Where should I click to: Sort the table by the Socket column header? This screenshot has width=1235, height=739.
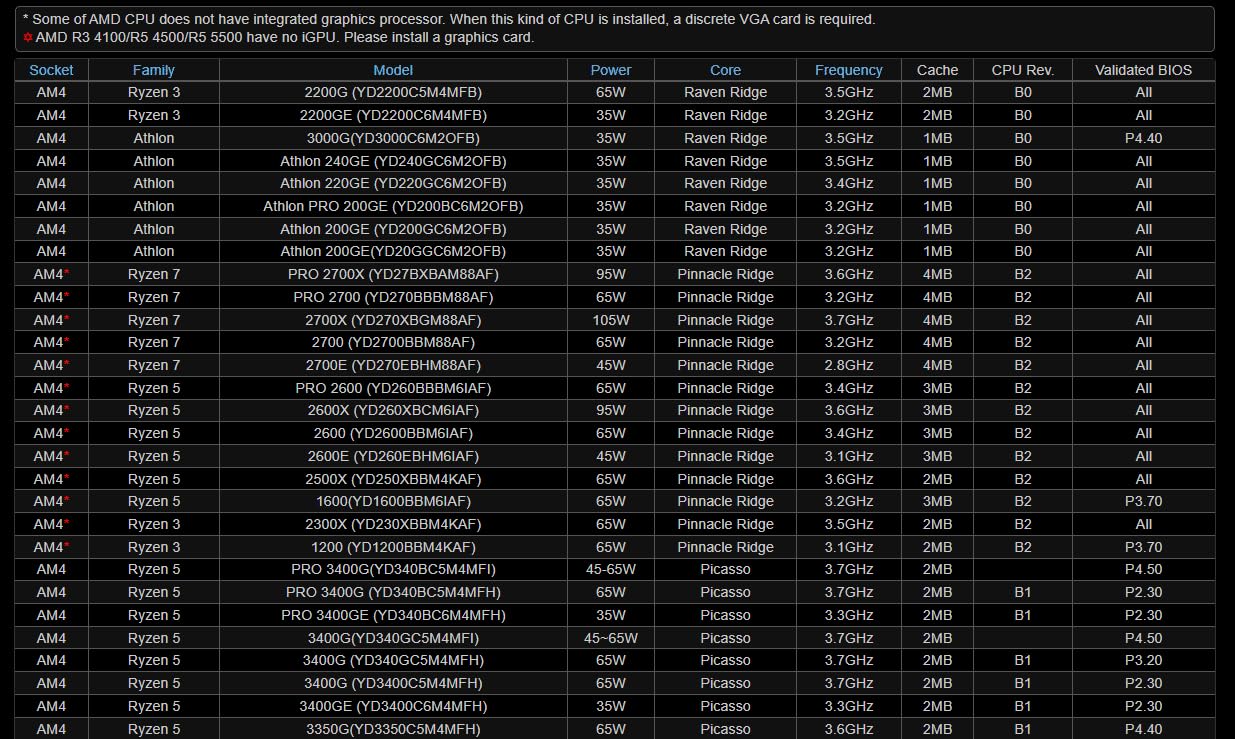pos(51,70)
